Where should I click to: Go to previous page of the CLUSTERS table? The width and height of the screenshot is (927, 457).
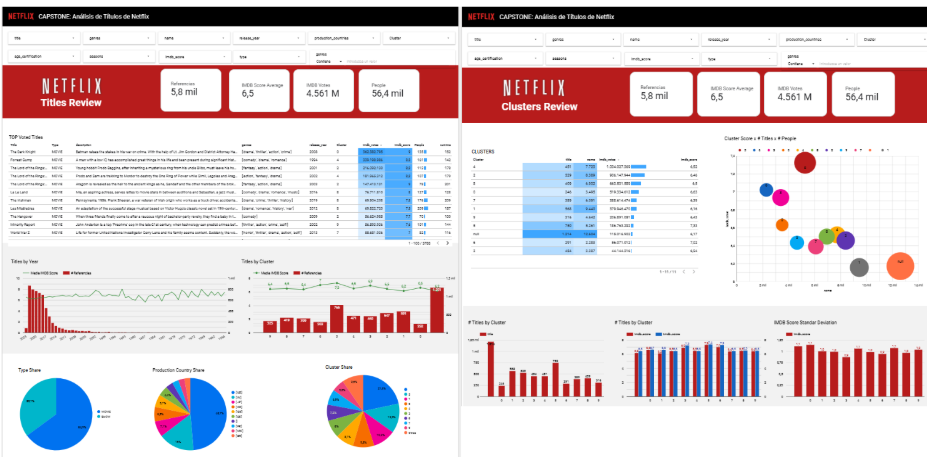click(x=684, y=271)
